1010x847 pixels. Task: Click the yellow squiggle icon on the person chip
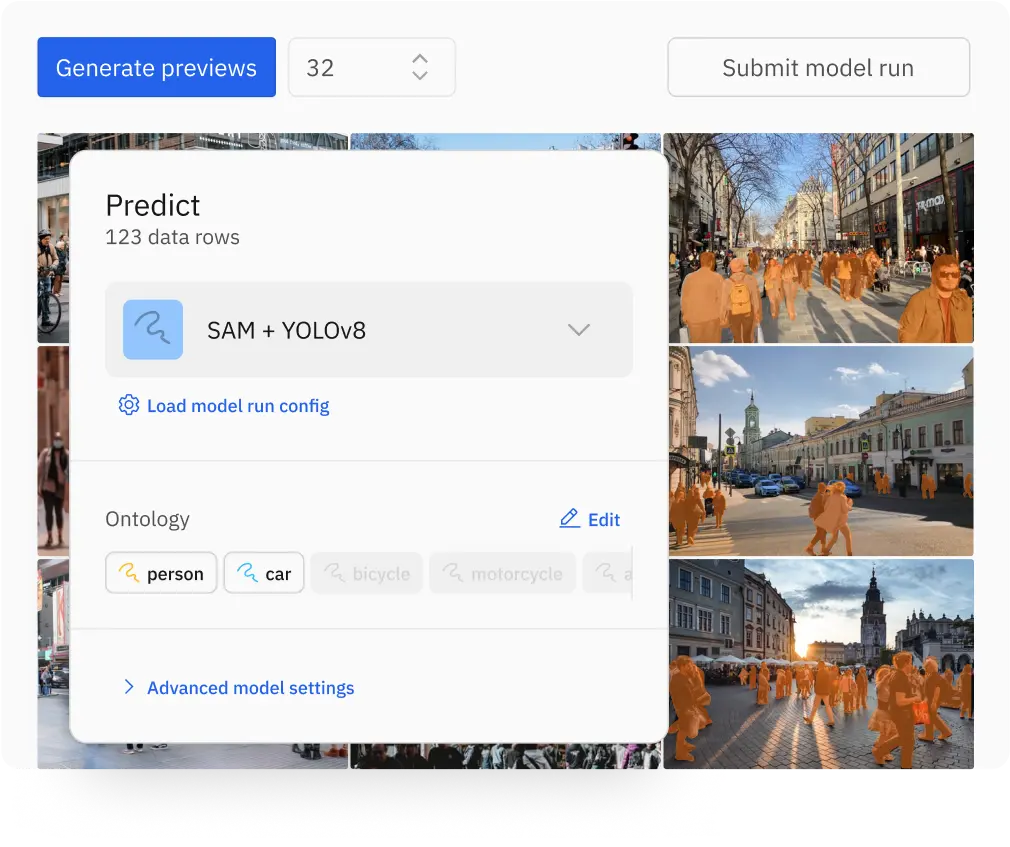pos(129,572)
